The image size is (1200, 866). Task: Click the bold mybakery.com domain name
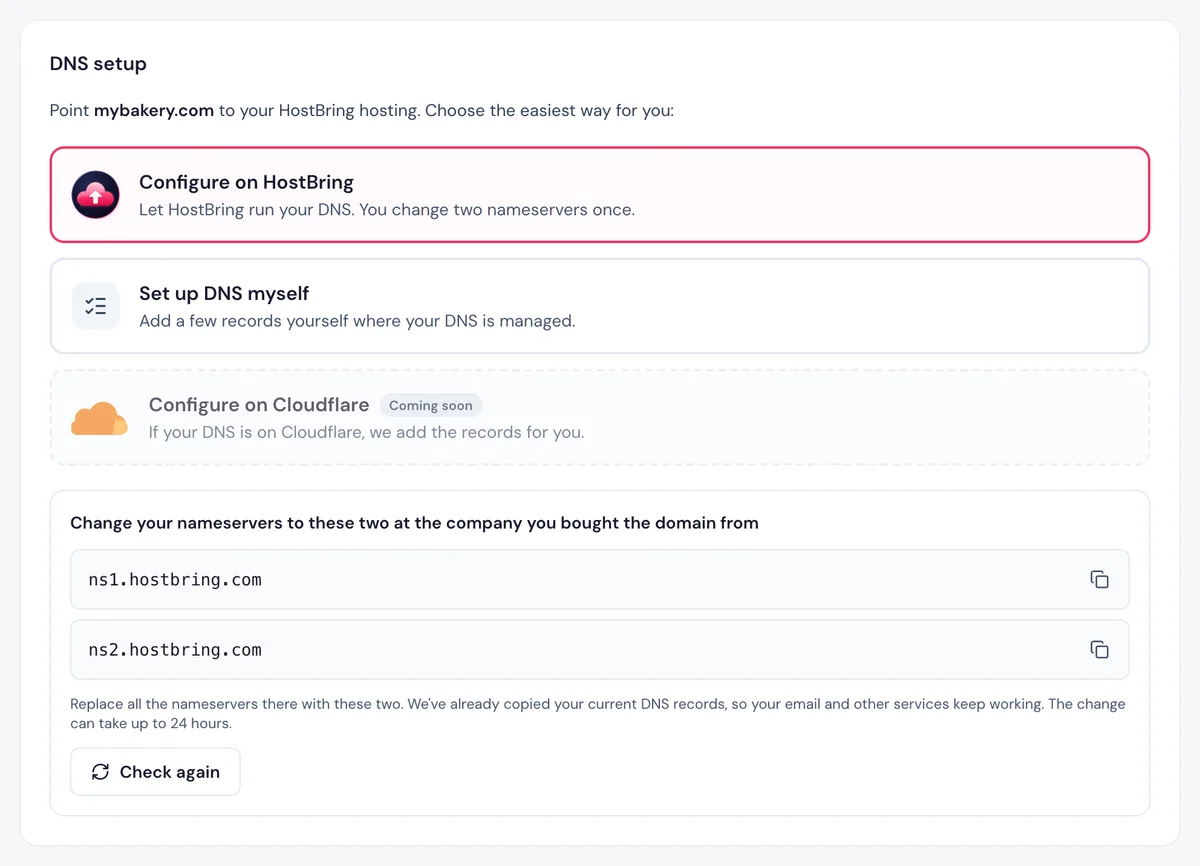coord(154,110)
